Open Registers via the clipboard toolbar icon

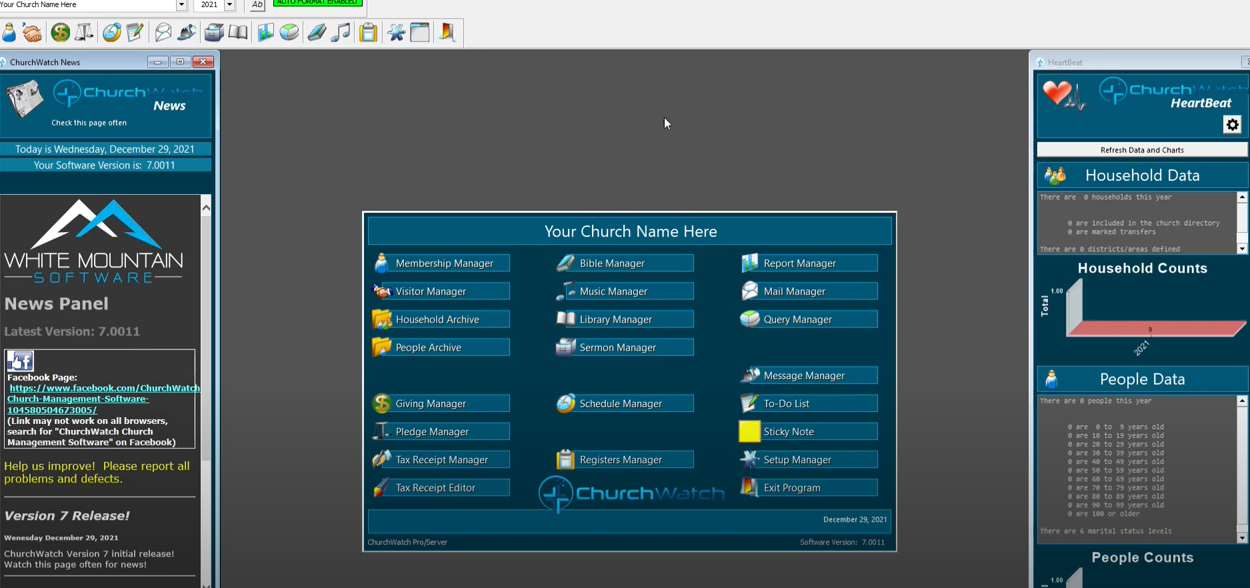coord(368,33)
